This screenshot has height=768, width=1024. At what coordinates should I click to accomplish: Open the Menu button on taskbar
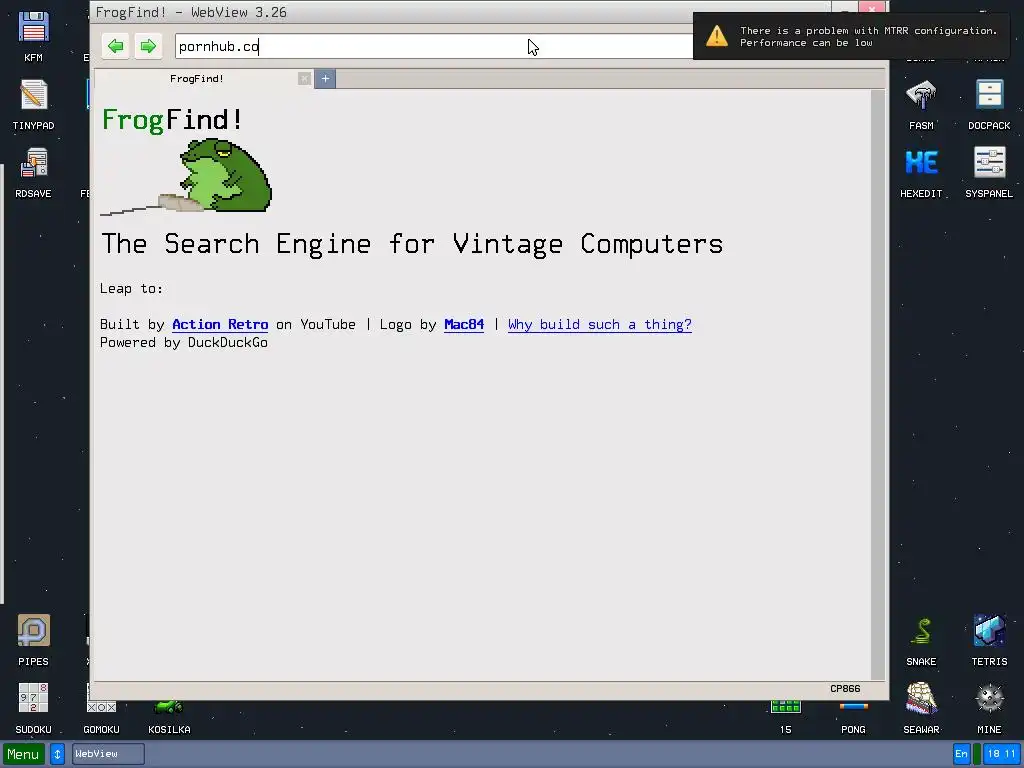tap(24, 754)
